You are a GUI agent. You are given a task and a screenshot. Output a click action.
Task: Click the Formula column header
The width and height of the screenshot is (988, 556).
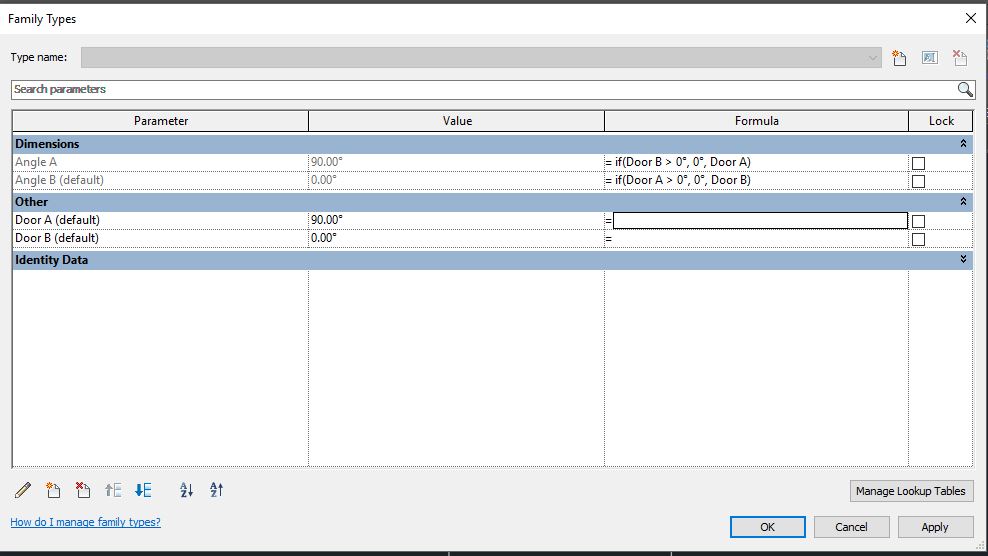tap(756, 121)
